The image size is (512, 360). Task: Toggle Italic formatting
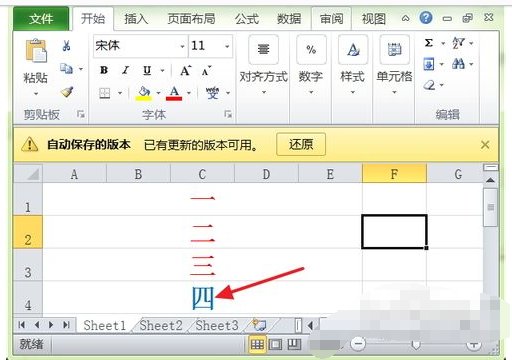click(125, 70)
